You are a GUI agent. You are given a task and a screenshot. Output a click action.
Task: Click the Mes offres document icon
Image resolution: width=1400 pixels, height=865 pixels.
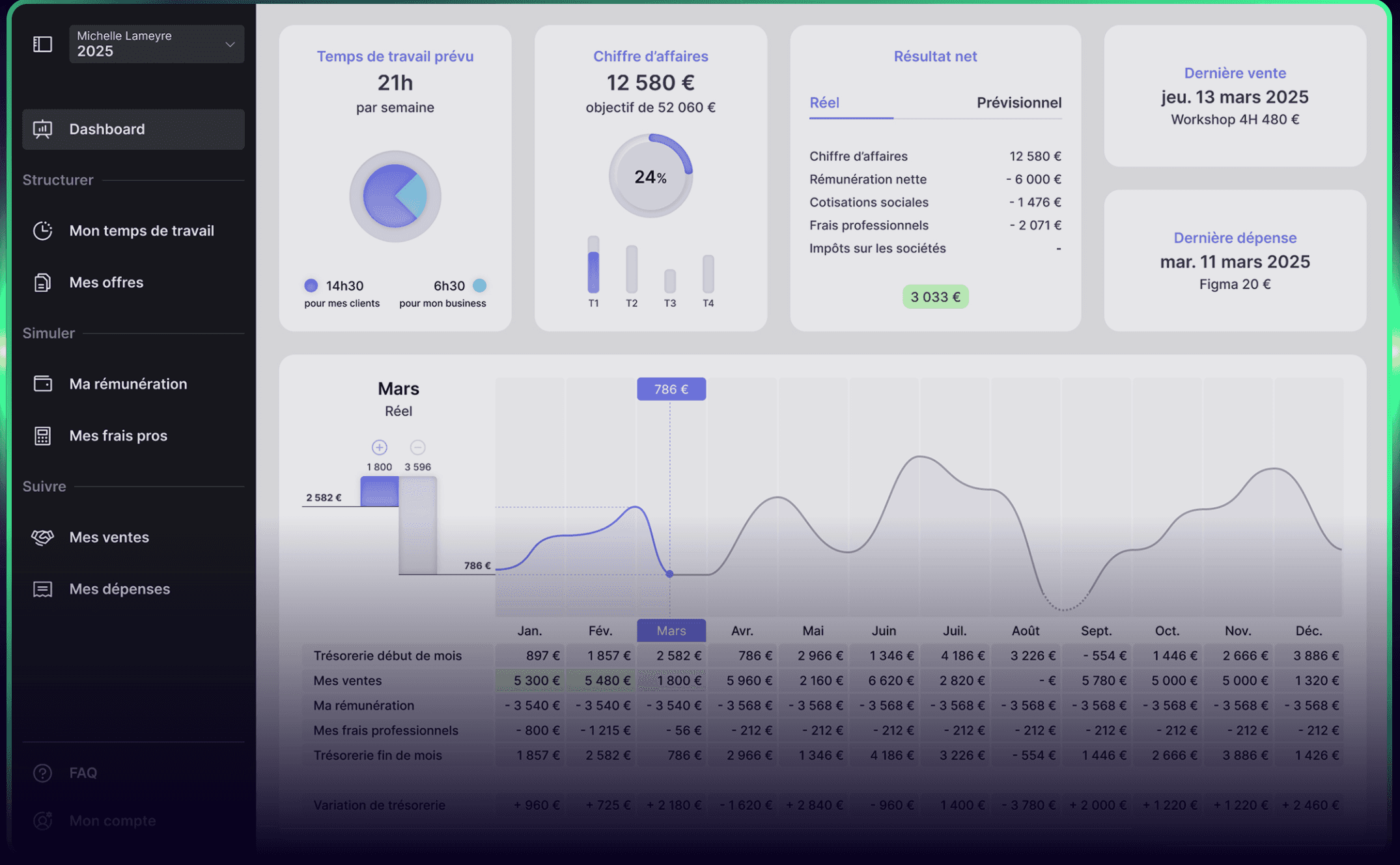[42, 283]
